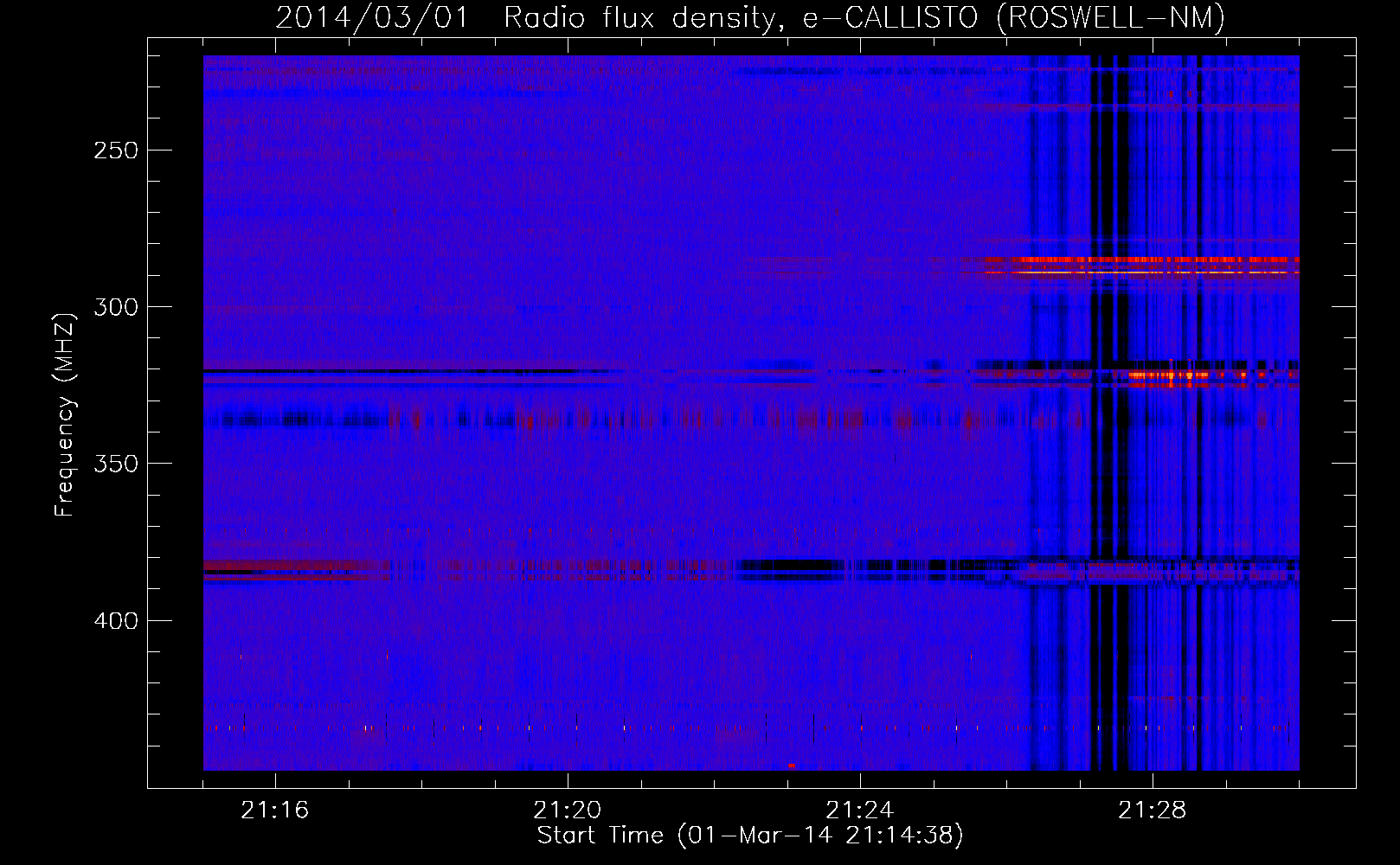This screenshot has height=865, width=1400.
Task: Click the 21:28 time tick label
Action: [1153, 810]
